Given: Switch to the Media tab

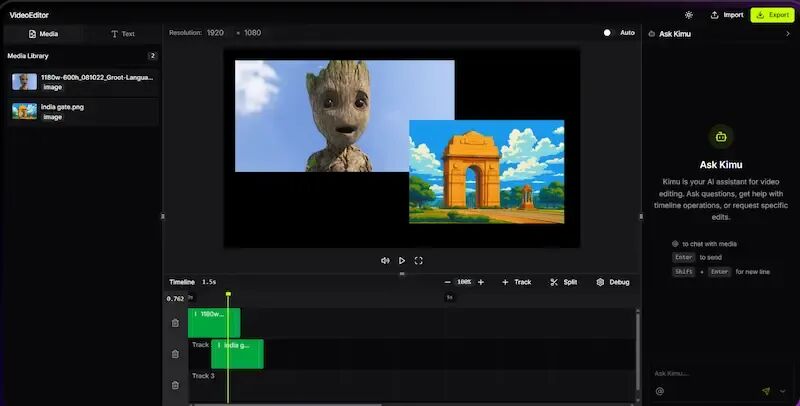Looking at the screenshot, I should point(43,34).
